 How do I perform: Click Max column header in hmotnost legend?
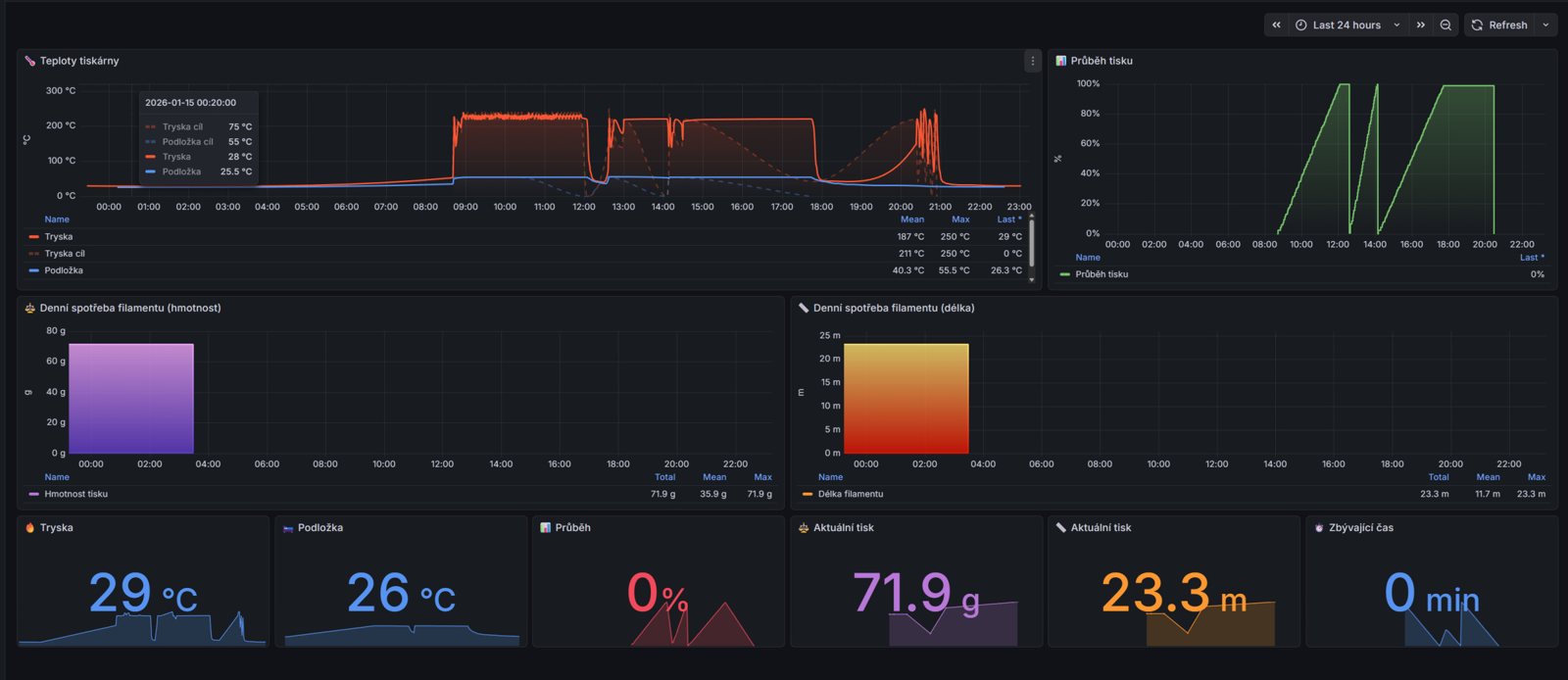coord(762,477)
